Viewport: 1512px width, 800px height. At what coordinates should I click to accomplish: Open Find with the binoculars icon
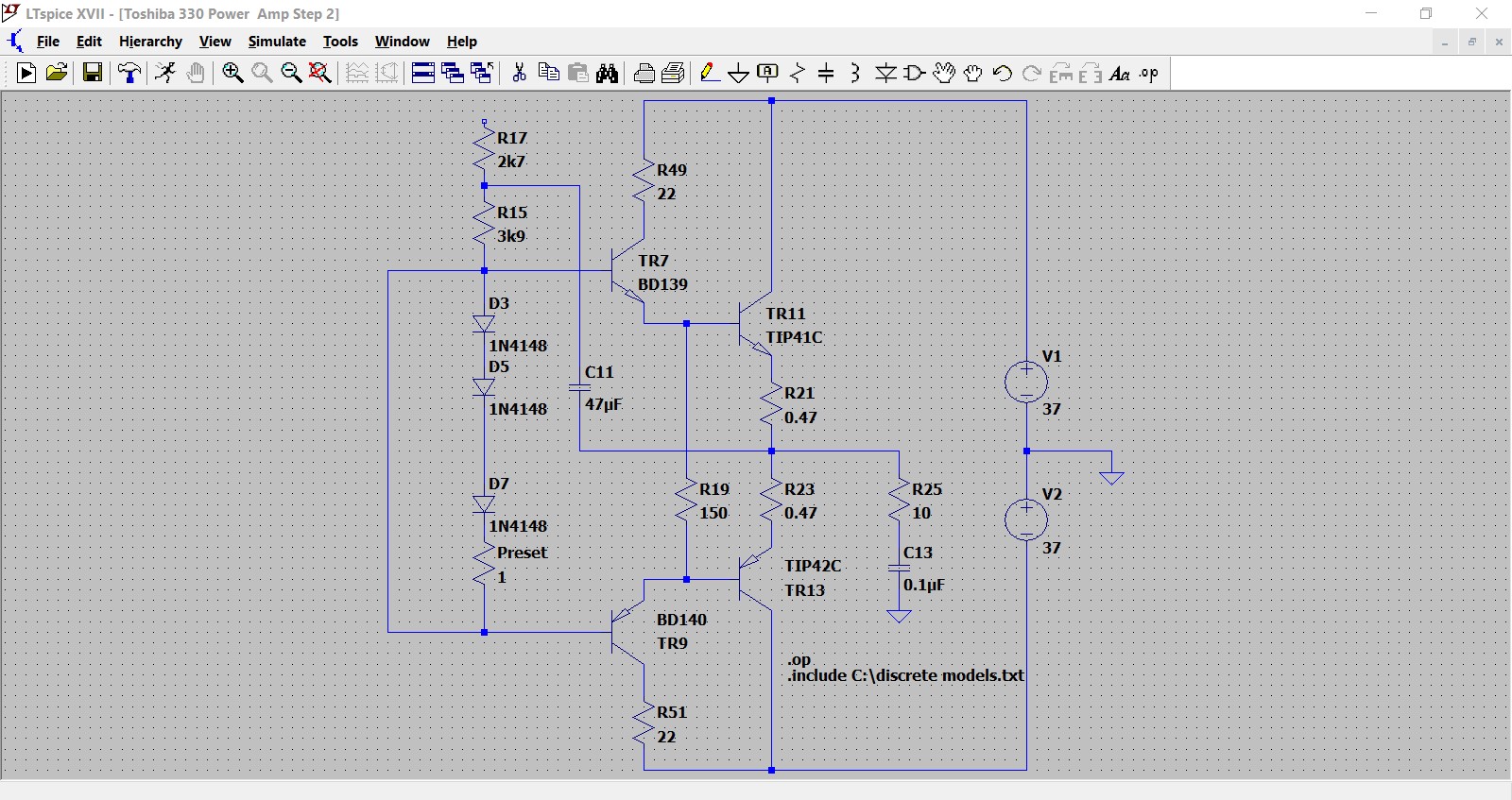coord(608,73)
